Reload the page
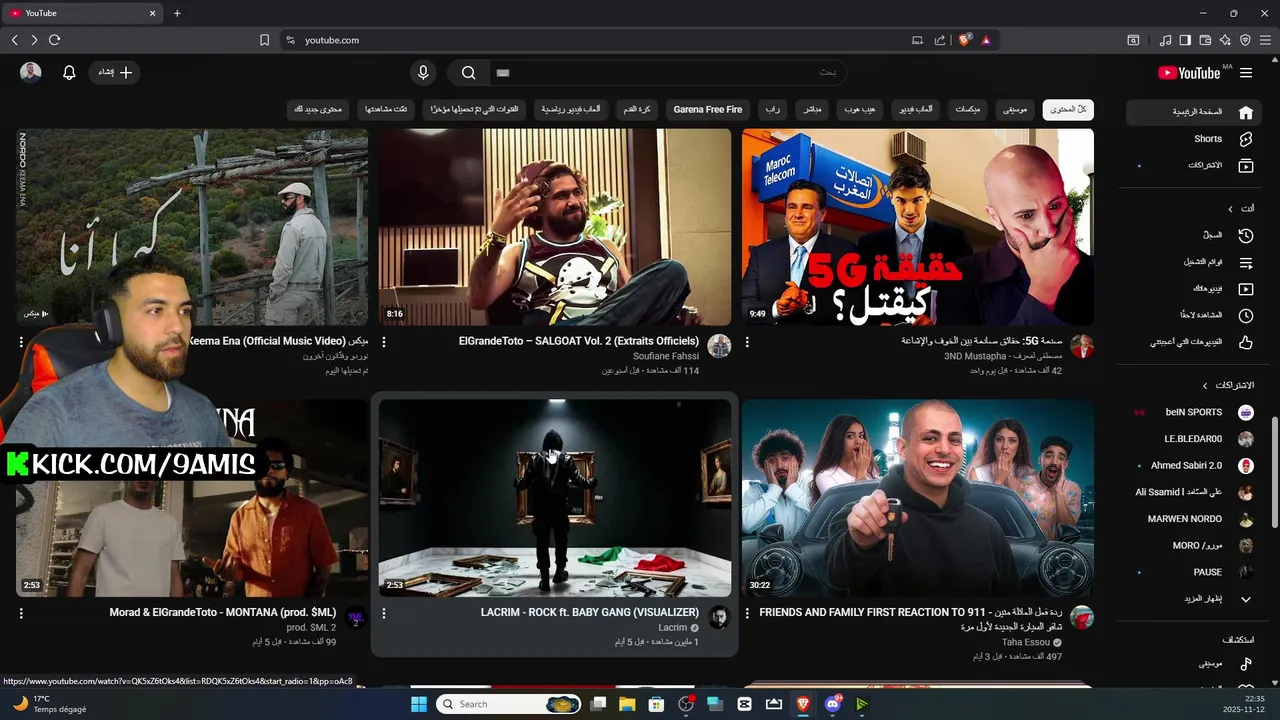 pos(54,40)
